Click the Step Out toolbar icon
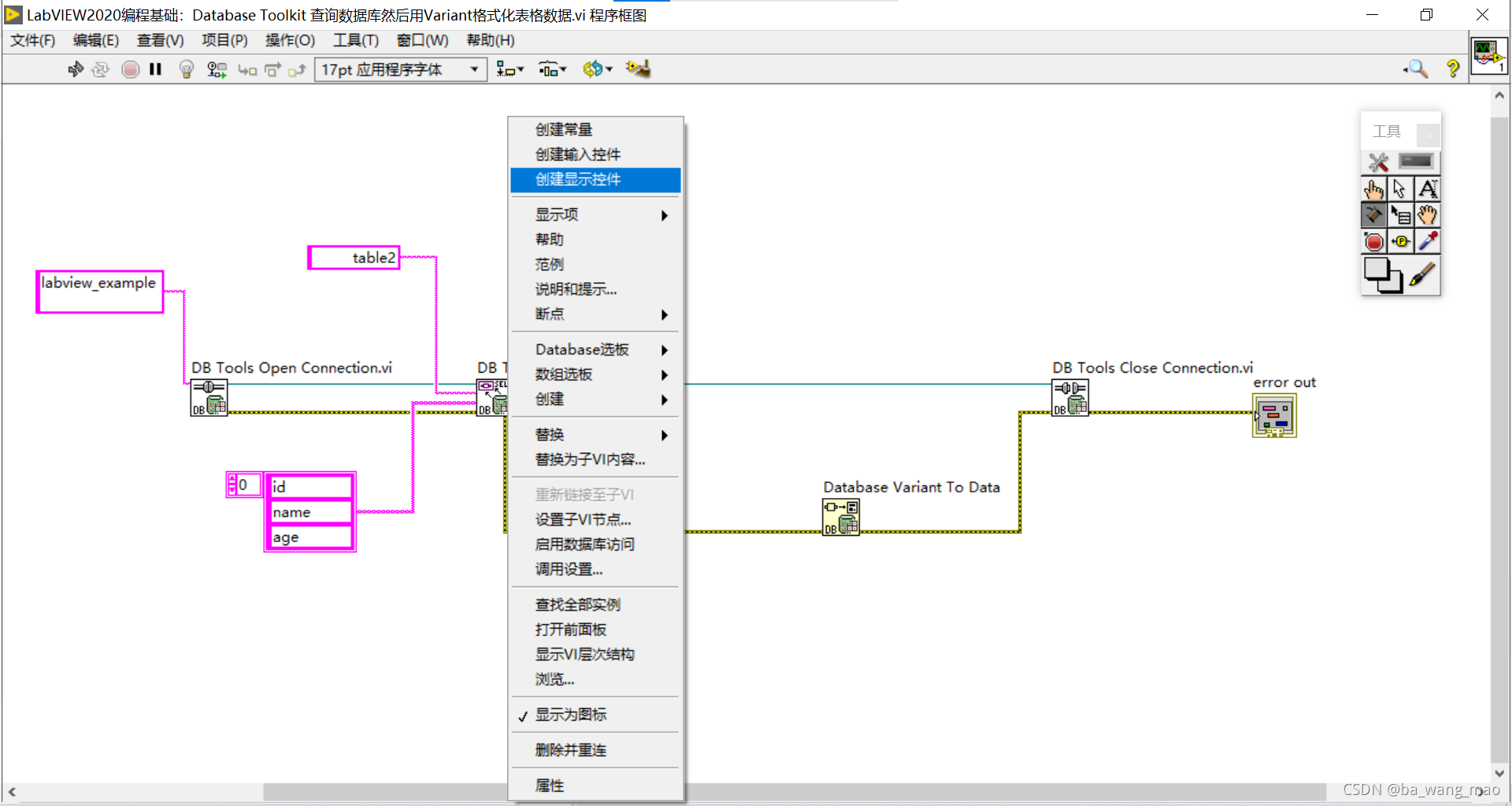Viewport: 1512px width, 806px height. click(297, 70)
